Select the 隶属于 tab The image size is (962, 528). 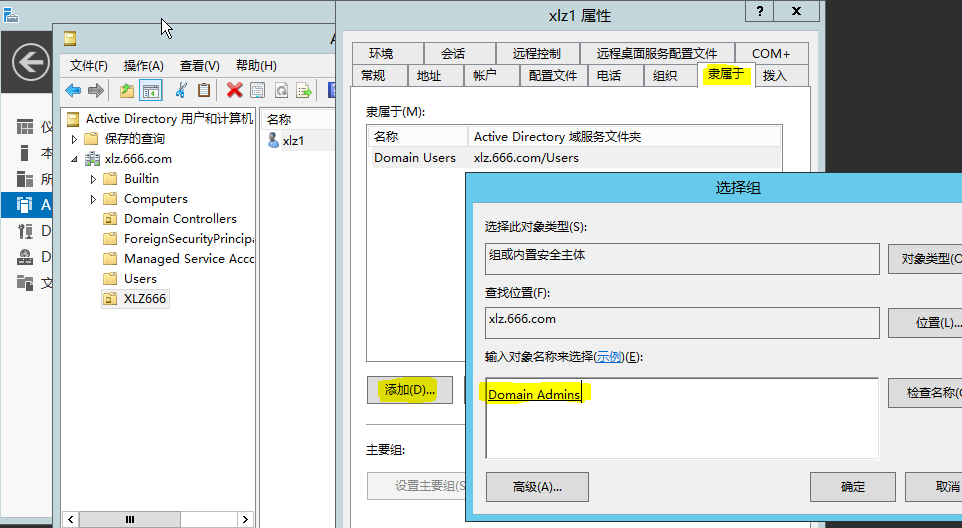pyautogui.click(x=726, y=74)
